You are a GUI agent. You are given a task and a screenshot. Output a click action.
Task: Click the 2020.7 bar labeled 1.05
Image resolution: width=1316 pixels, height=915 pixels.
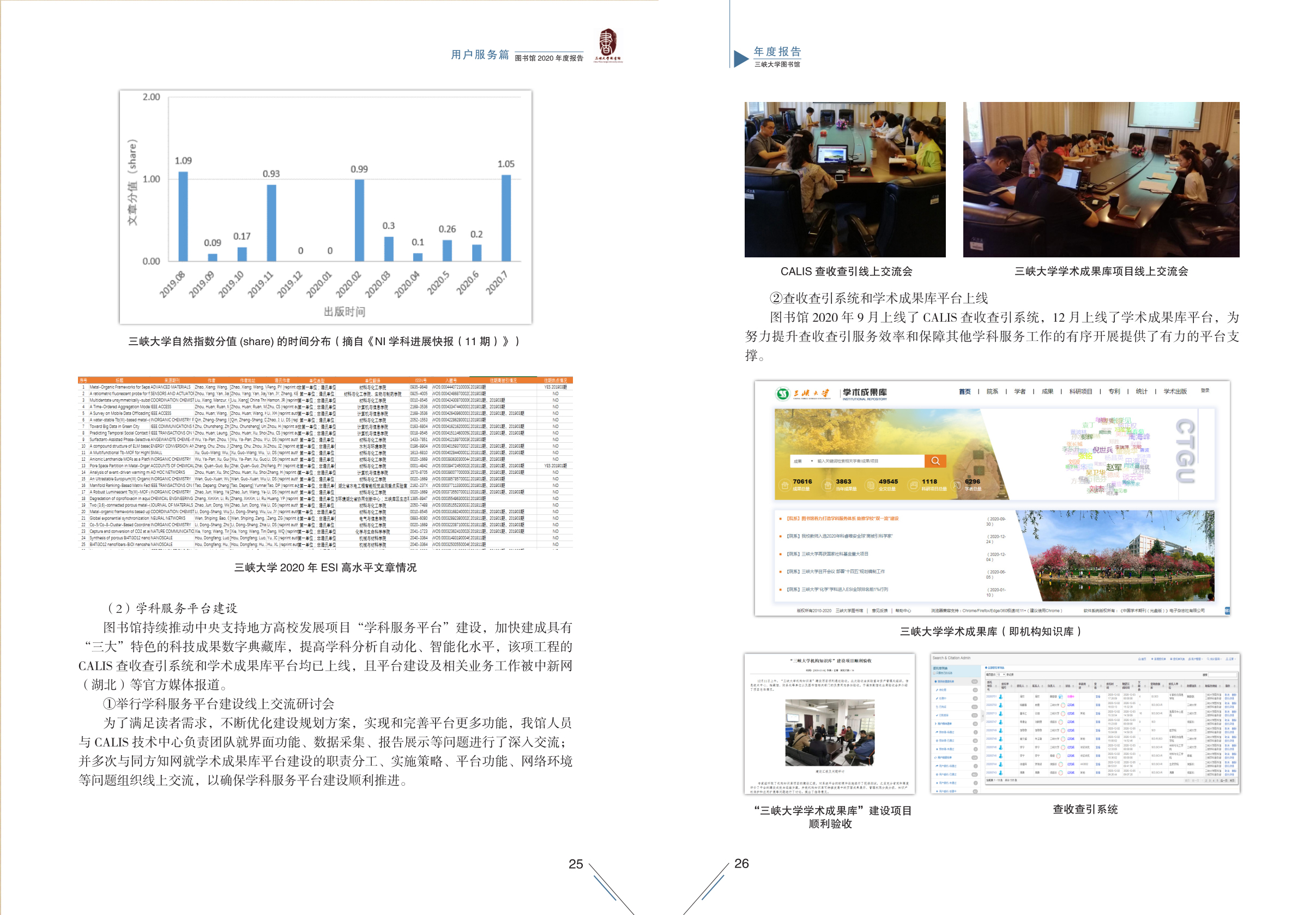(506, 219)
